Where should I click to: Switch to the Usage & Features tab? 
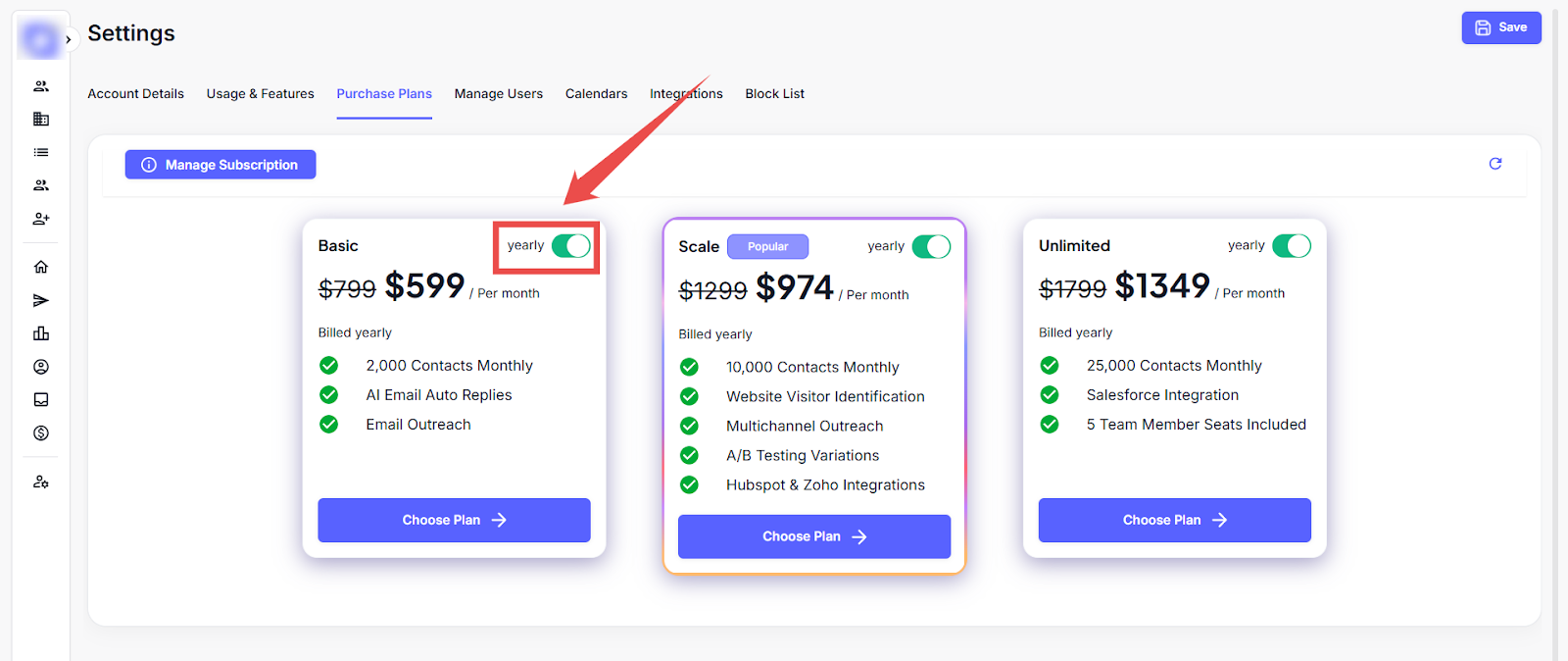[260, 94]
